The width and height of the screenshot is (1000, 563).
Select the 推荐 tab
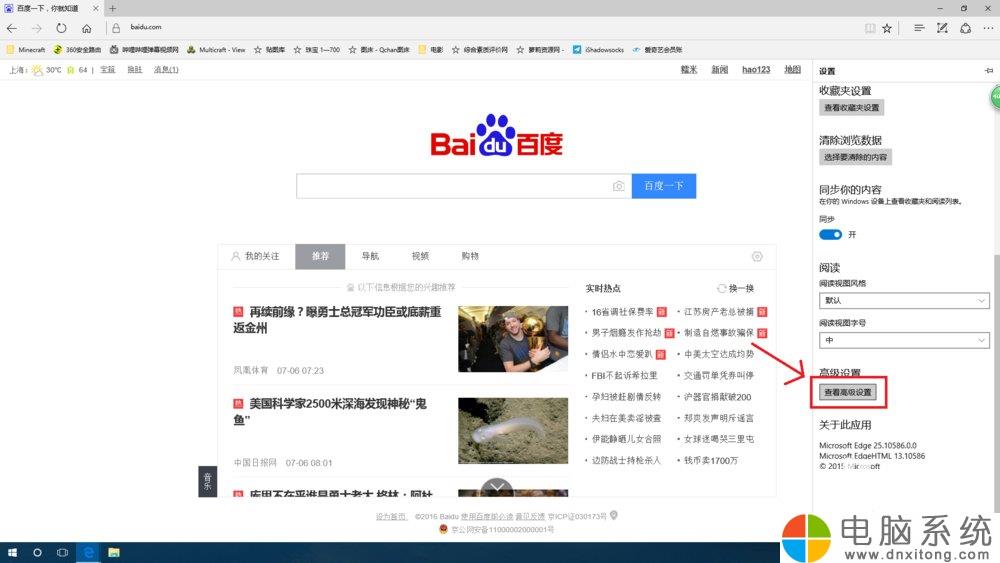tap(320, 256)
